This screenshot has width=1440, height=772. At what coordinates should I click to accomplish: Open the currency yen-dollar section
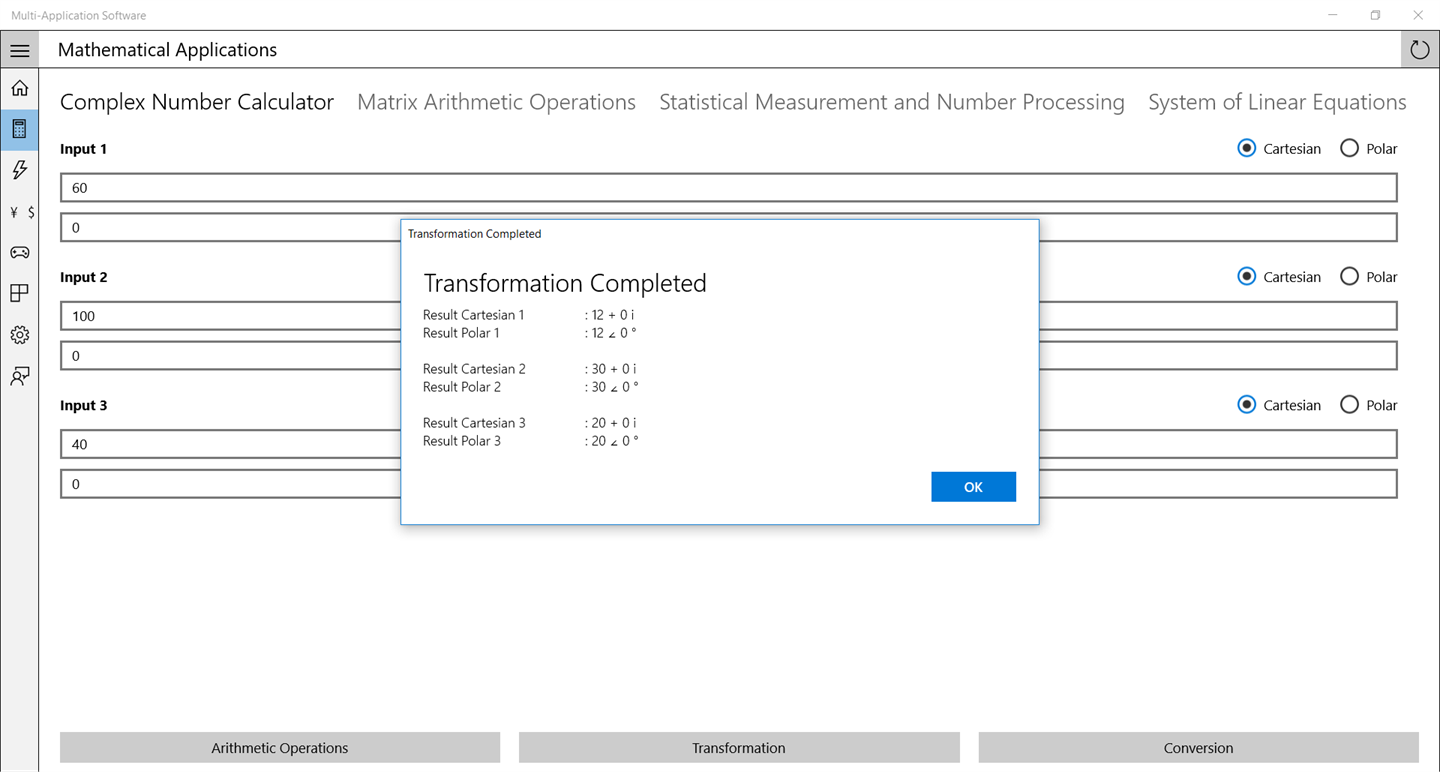[x=19, y=212]
